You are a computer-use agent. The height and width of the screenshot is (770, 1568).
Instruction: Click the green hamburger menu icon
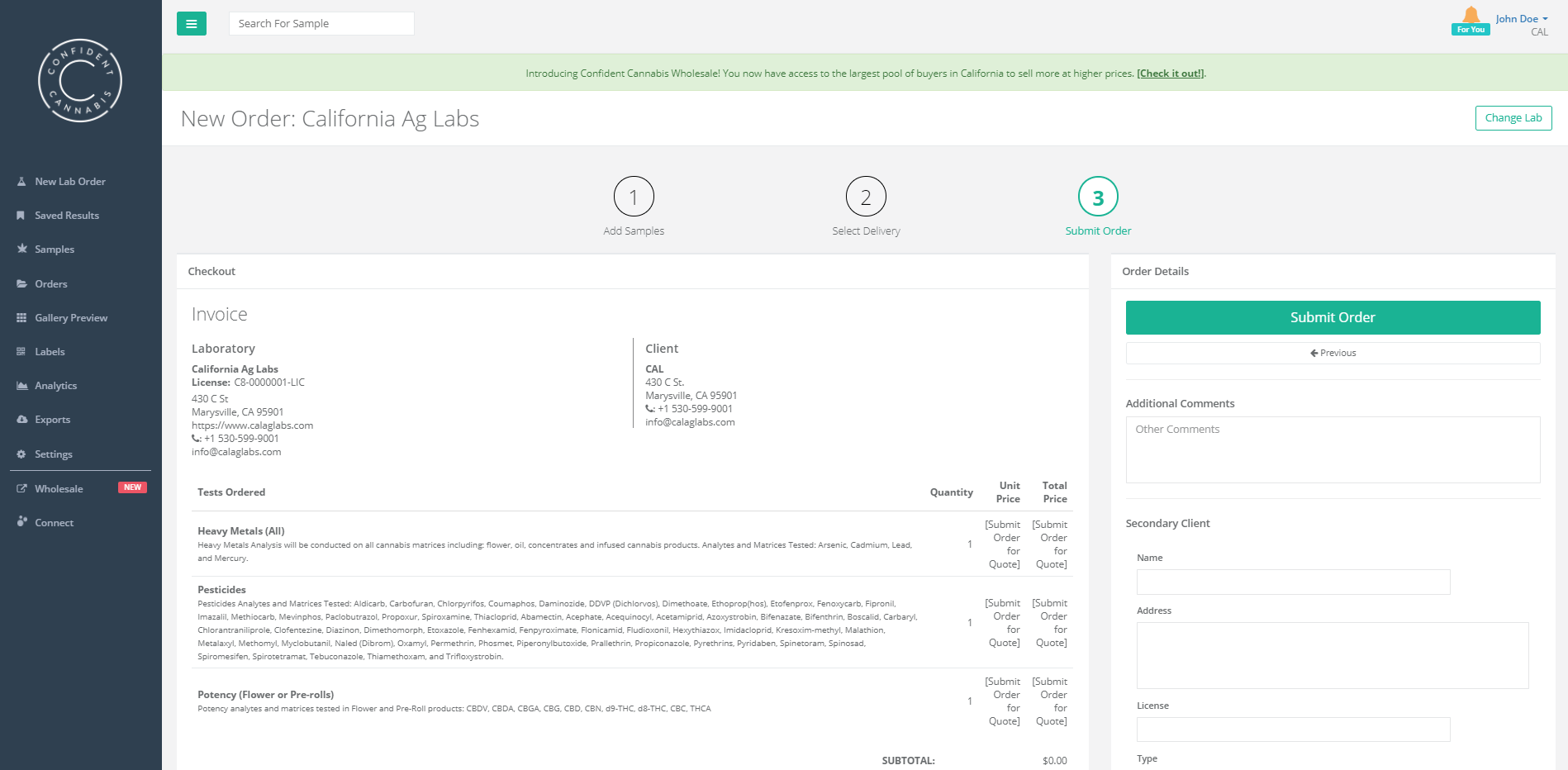[x=192, y=24]
